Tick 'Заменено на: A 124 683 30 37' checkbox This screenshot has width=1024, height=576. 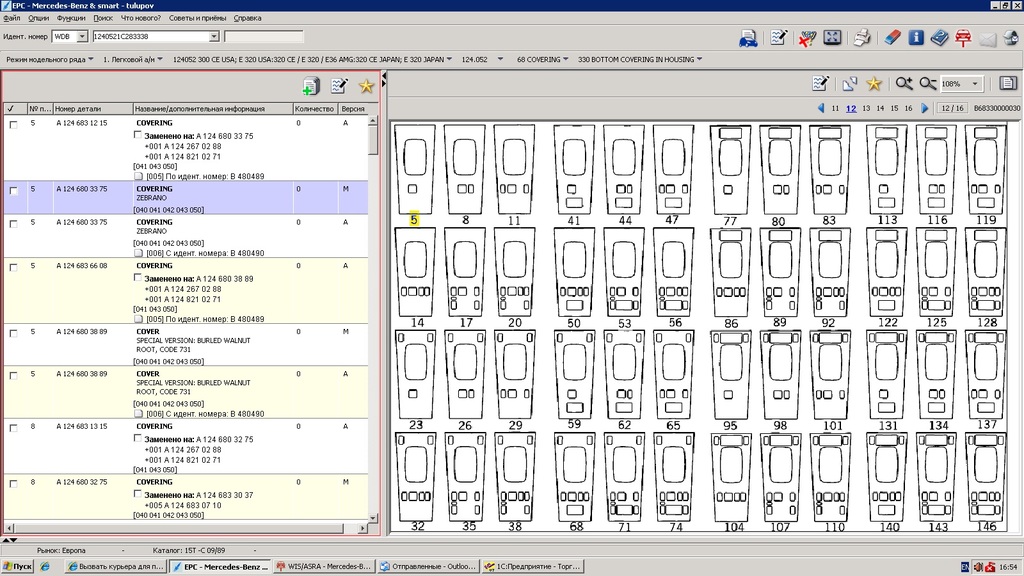[138, 494]
